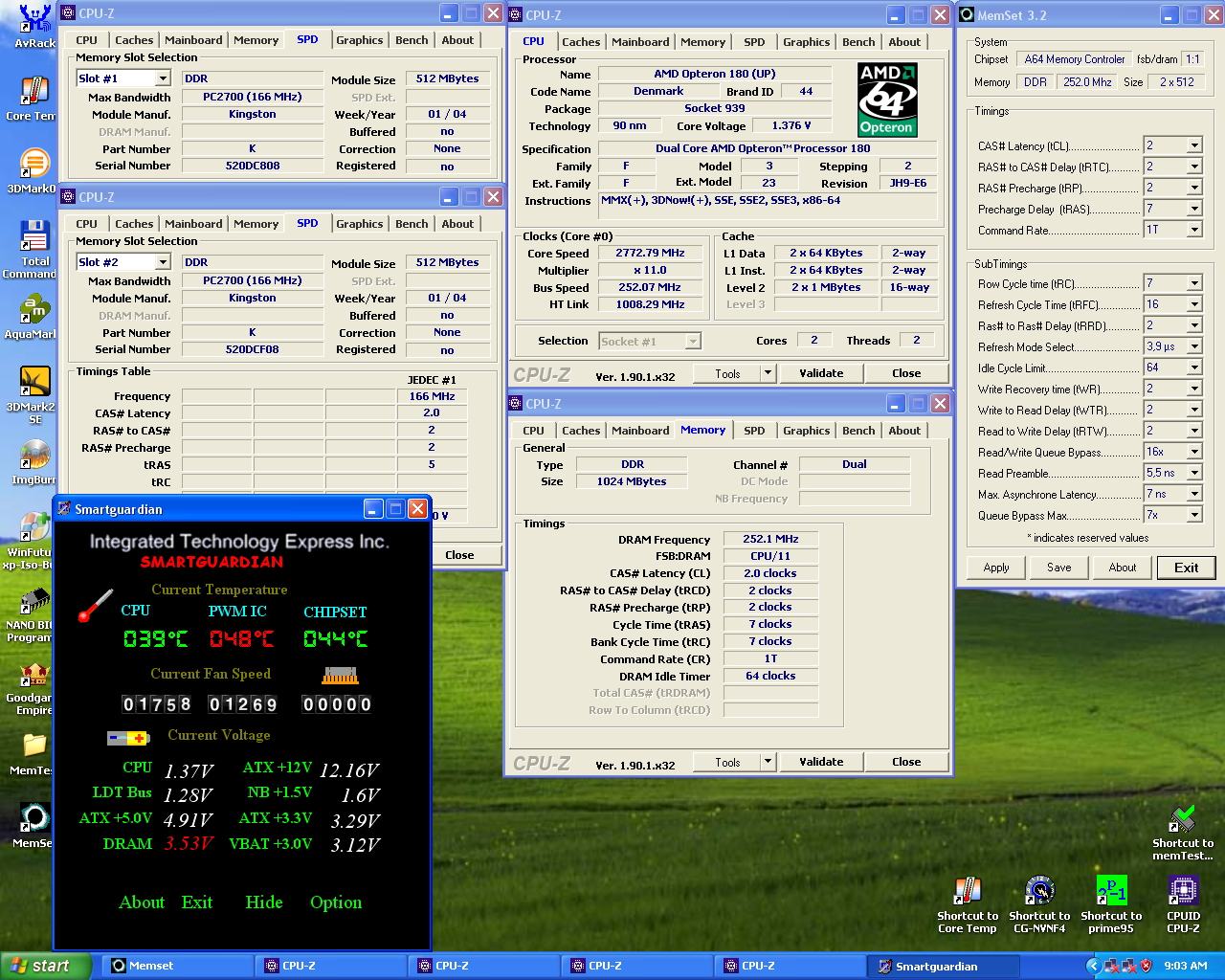
Task: Open the CAS# Latency (tCL) dropdown
Action: tap(1193, 145)
